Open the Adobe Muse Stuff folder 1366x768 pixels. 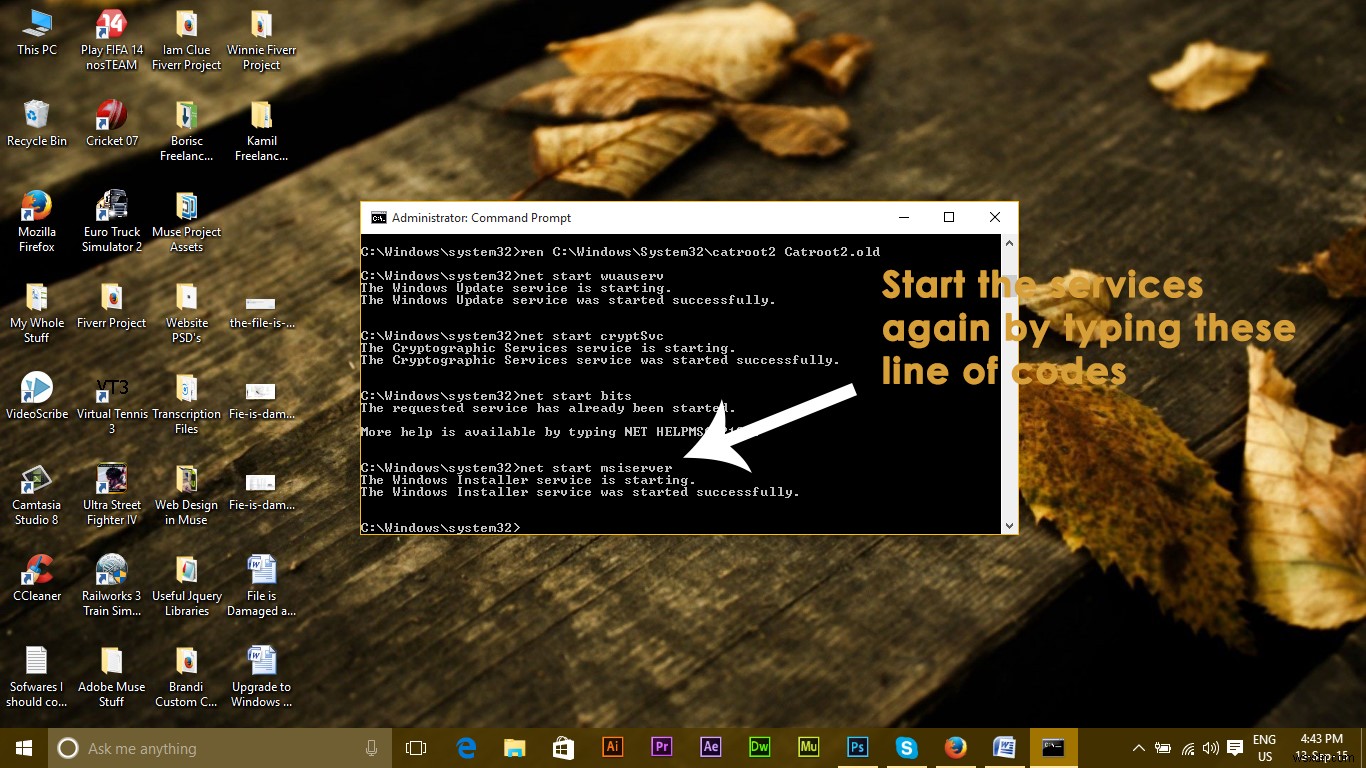(112, 677)
